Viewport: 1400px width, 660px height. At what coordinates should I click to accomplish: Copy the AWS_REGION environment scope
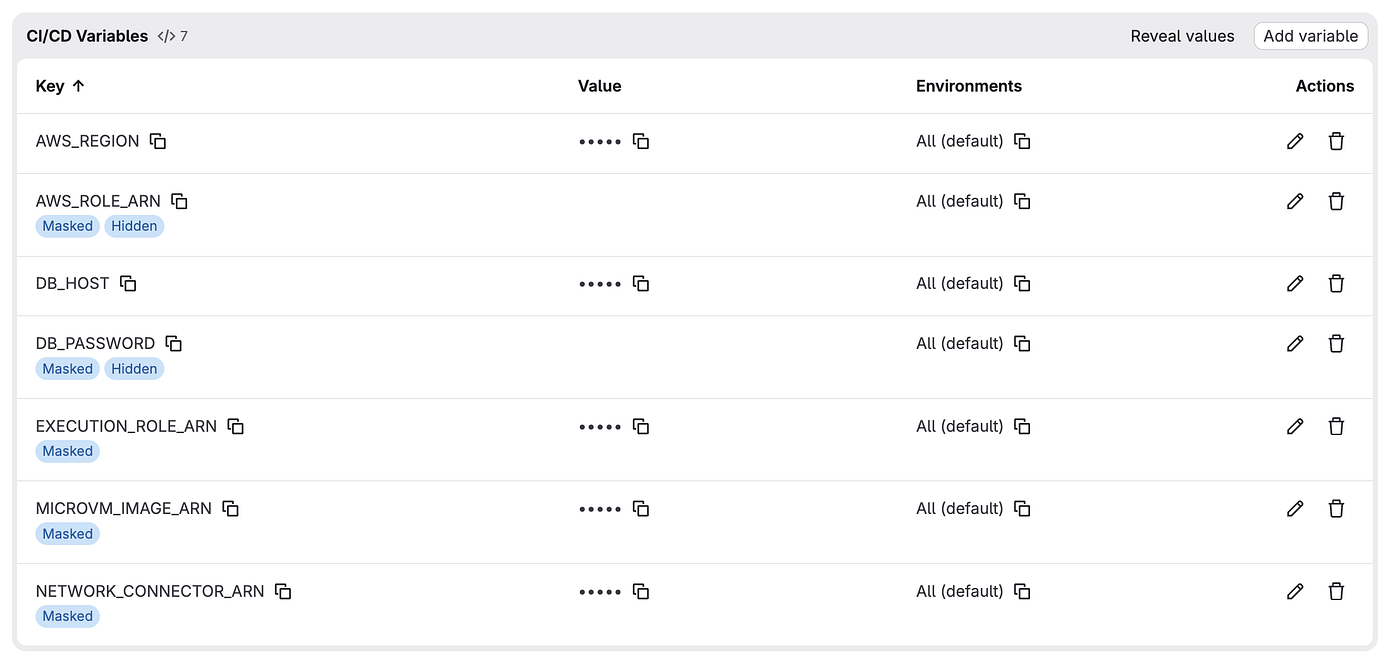coord(1022,141)
